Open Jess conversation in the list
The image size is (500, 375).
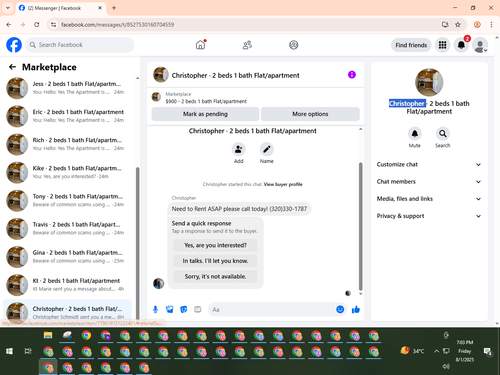(x=68, y=88)
